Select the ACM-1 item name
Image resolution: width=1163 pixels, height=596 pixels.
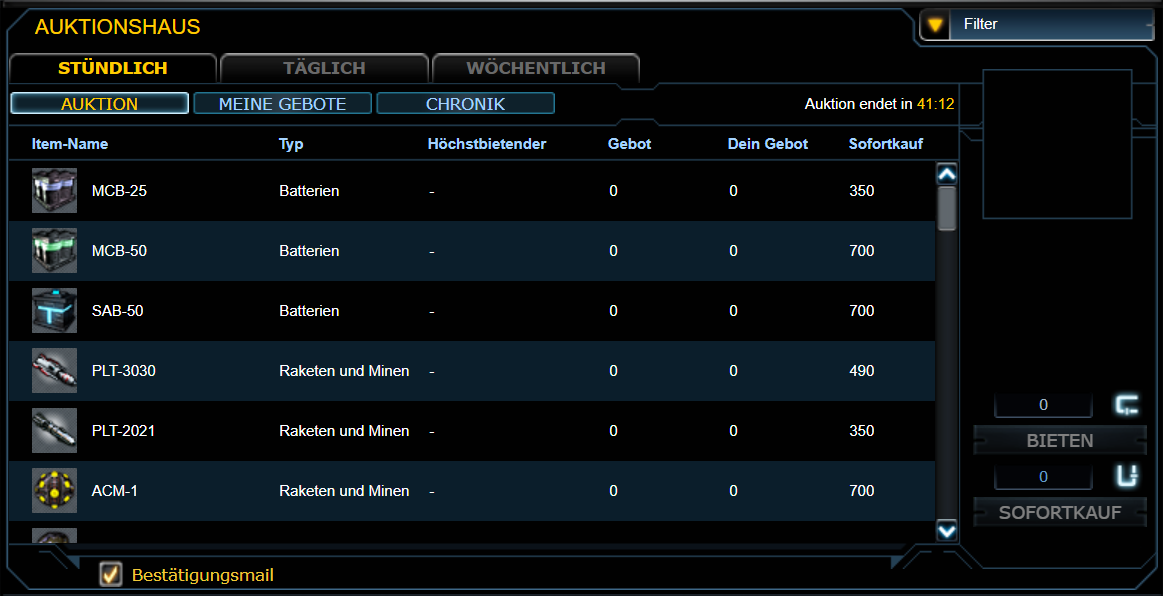pos(114,491)
